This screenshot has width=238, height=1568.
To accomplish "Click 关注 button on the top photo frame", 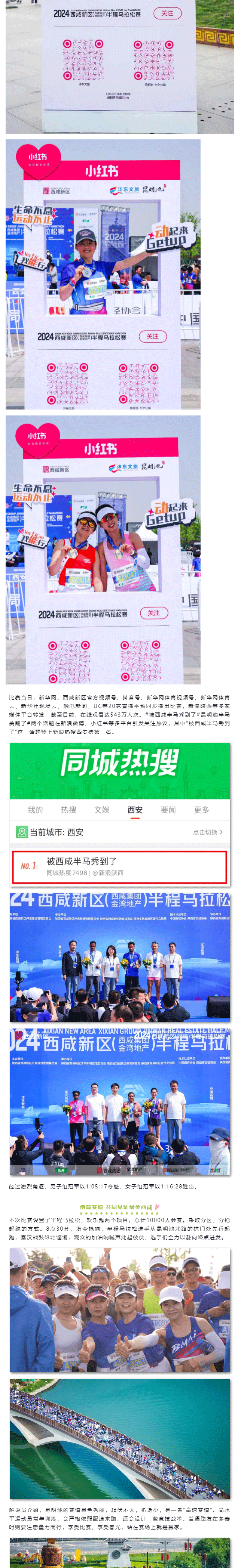I will pyautogui.click(x=167, y=13).
